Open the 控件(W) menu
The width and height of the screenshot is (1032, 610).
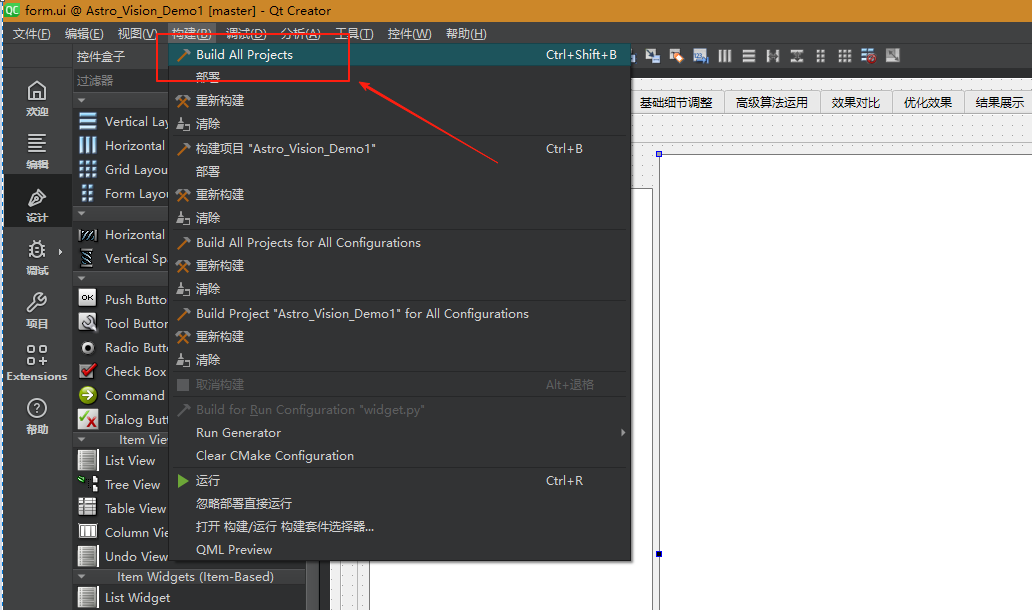tap(409, 34)
